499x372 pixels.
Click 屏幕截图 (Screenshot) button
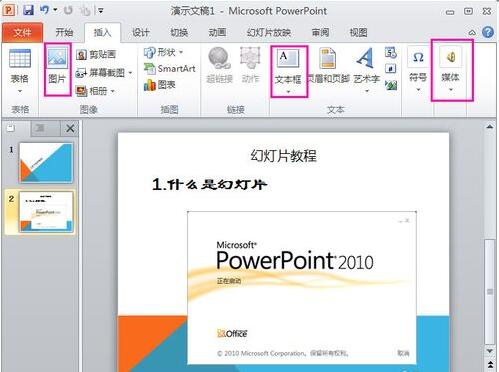100,73
